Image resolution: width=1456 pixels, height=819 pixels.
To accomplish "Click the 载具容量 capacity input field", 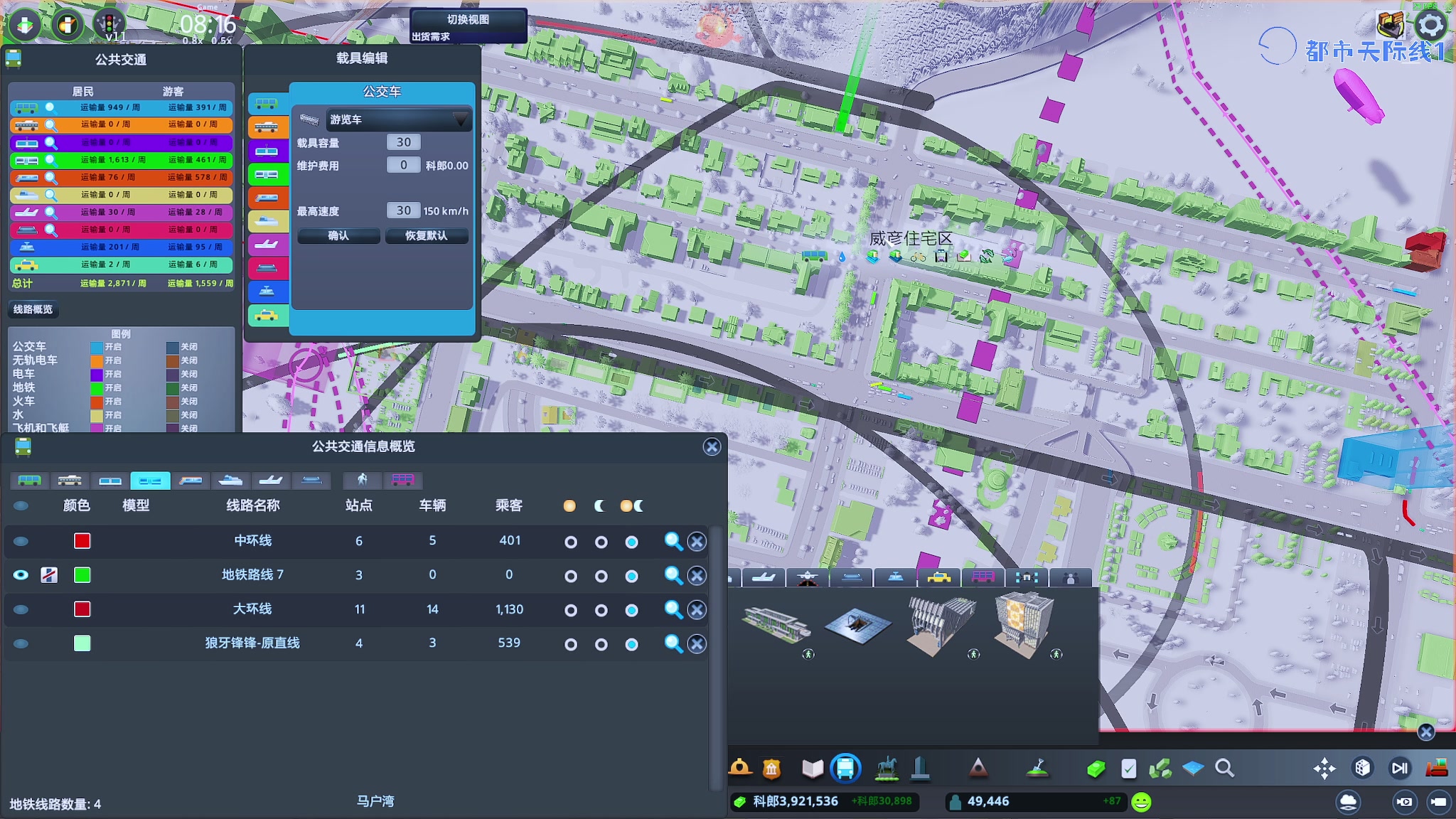I will coord(403,142).
